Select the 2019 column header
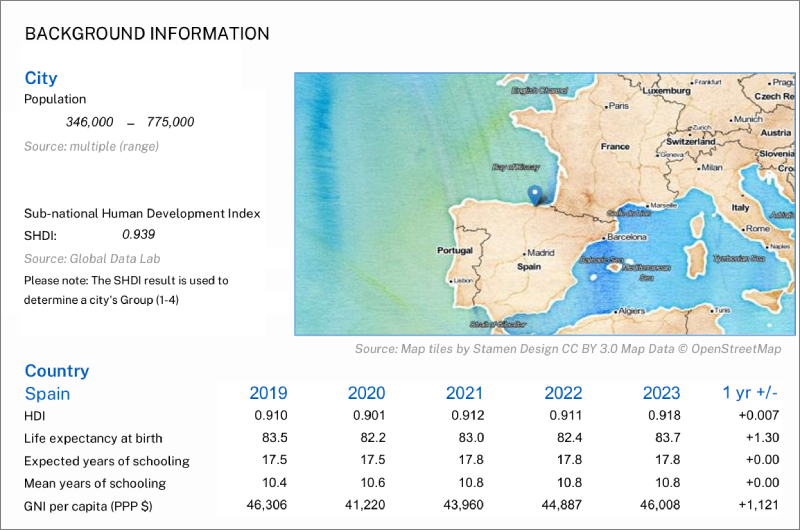This screenshot has width=800, height=530. tap(268, 393)
